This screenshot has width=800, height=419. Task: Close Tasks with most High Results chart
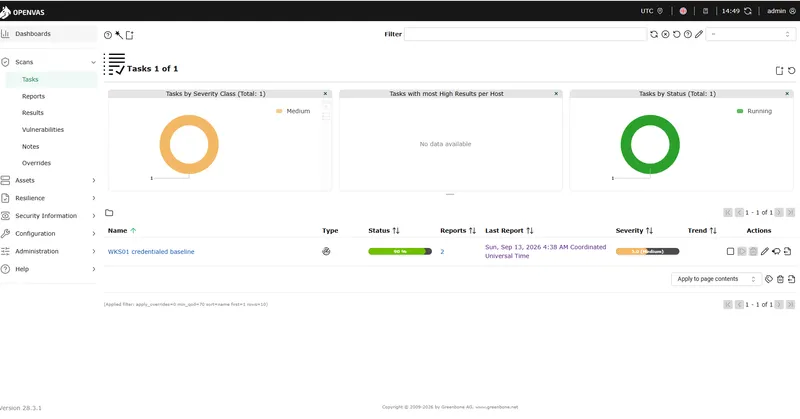(556, 93)
